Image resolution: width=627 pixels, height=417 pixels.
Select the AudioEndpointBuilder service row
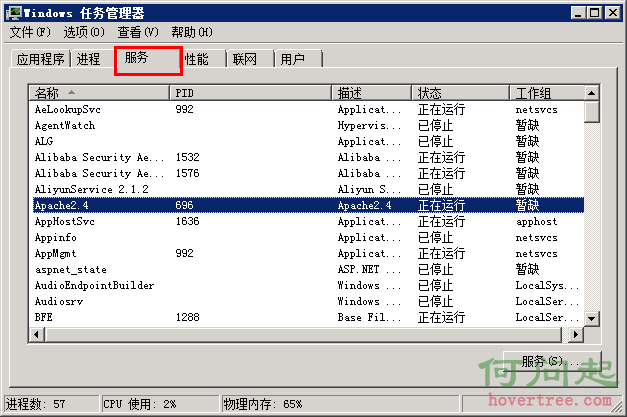(307, 285)
